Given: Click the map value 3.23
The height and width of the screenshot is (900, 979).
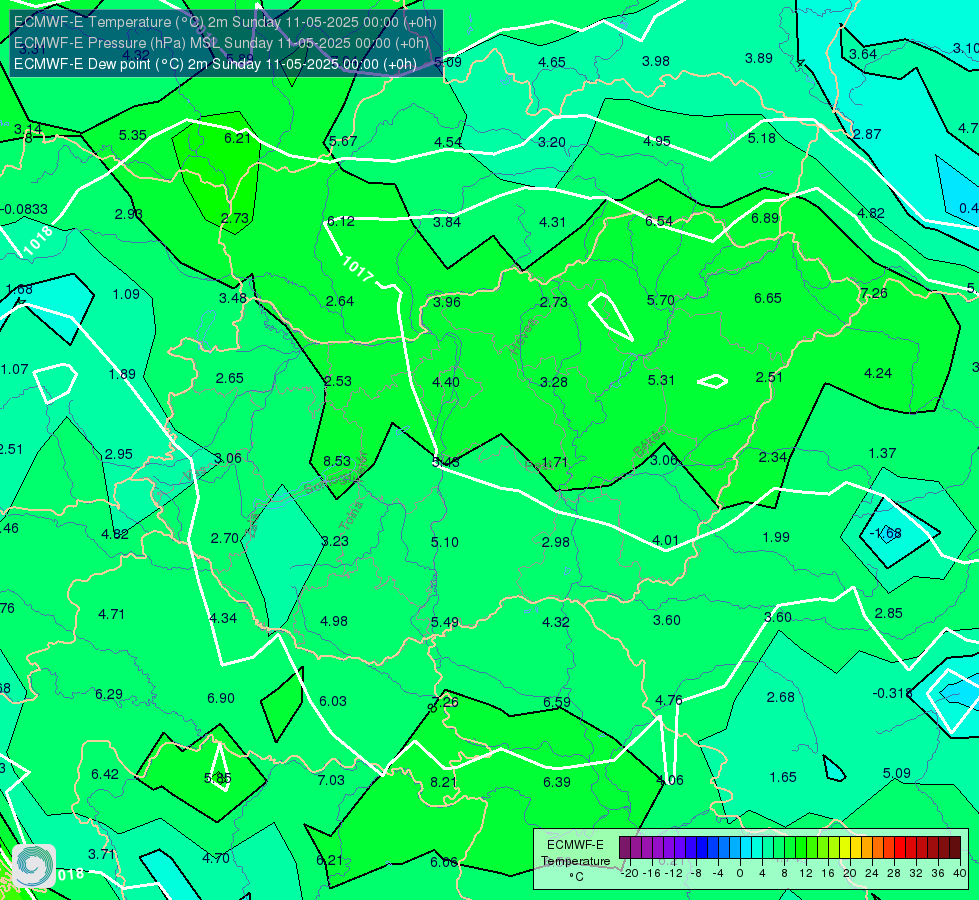Looking at the screenshot, I should [x=335, y=541].
